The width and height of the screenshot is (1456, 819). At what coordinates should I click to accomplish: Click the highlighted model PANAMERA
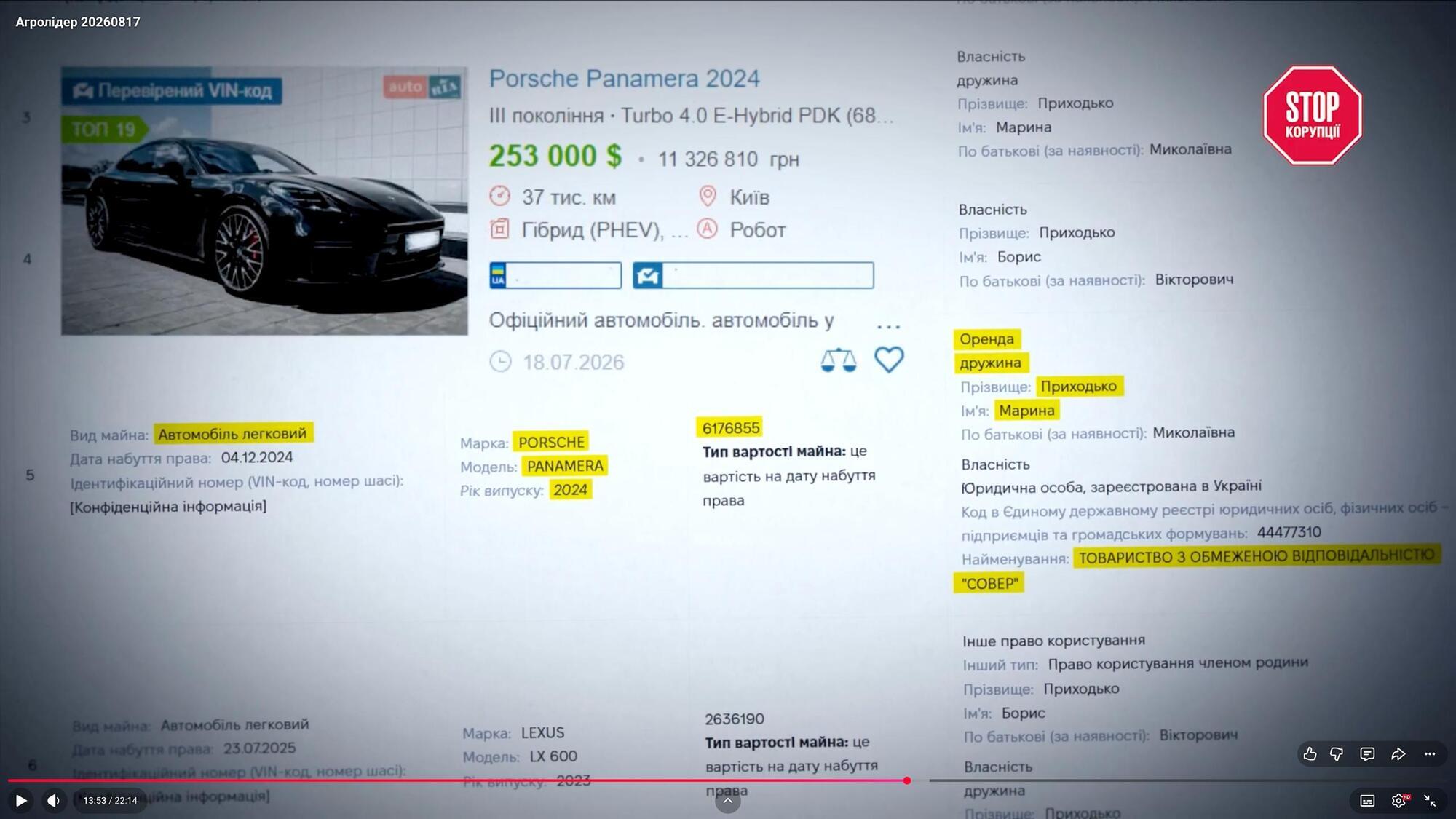point(565,466)
